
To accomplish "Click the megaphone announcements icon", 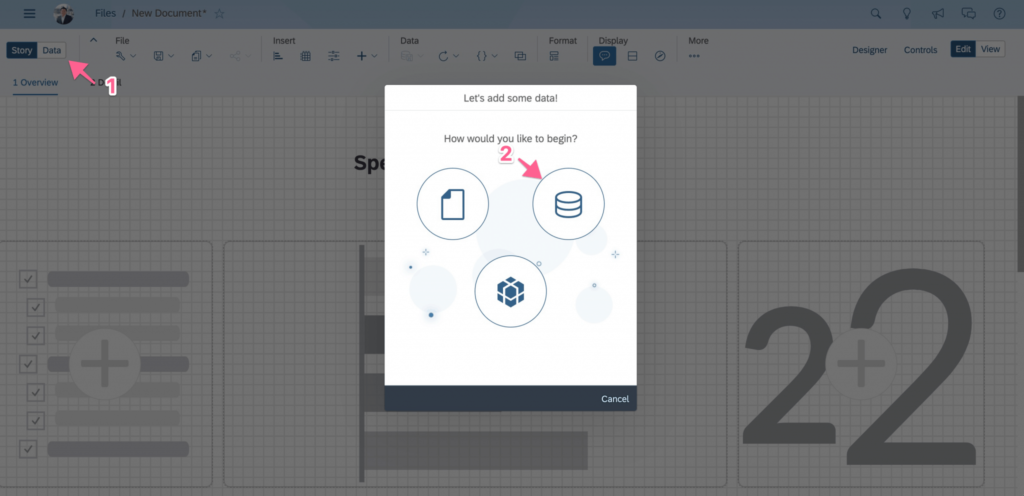I will tap(937, 14).
